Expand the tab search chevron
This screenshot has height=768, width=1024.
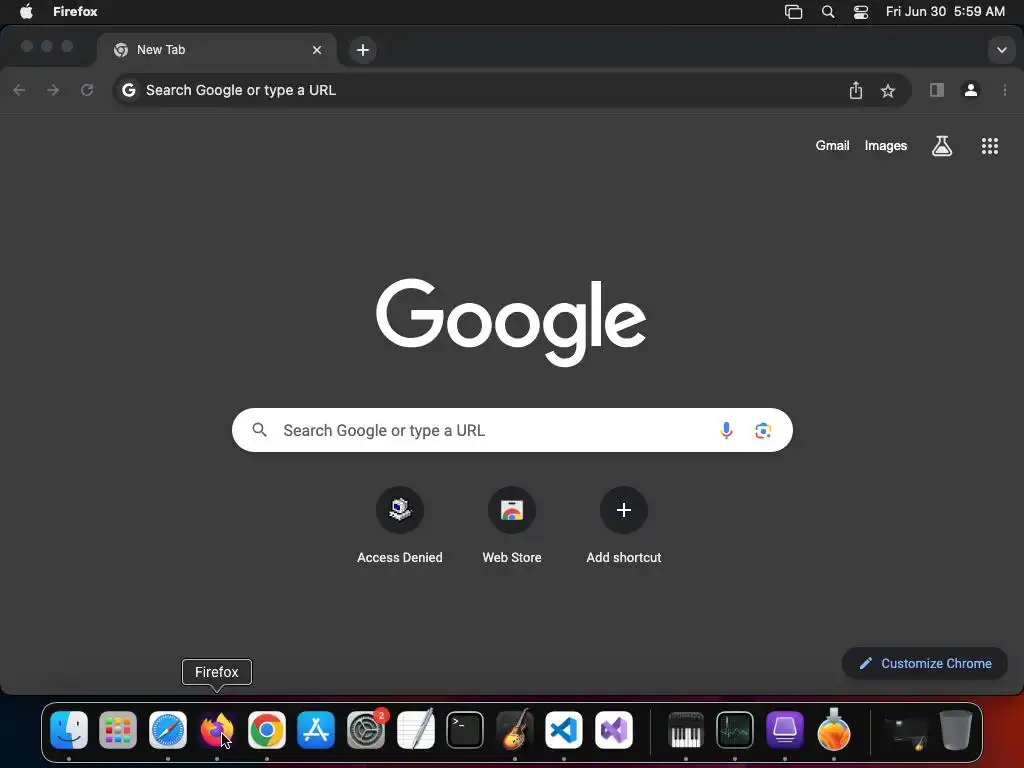point(1001,50)
